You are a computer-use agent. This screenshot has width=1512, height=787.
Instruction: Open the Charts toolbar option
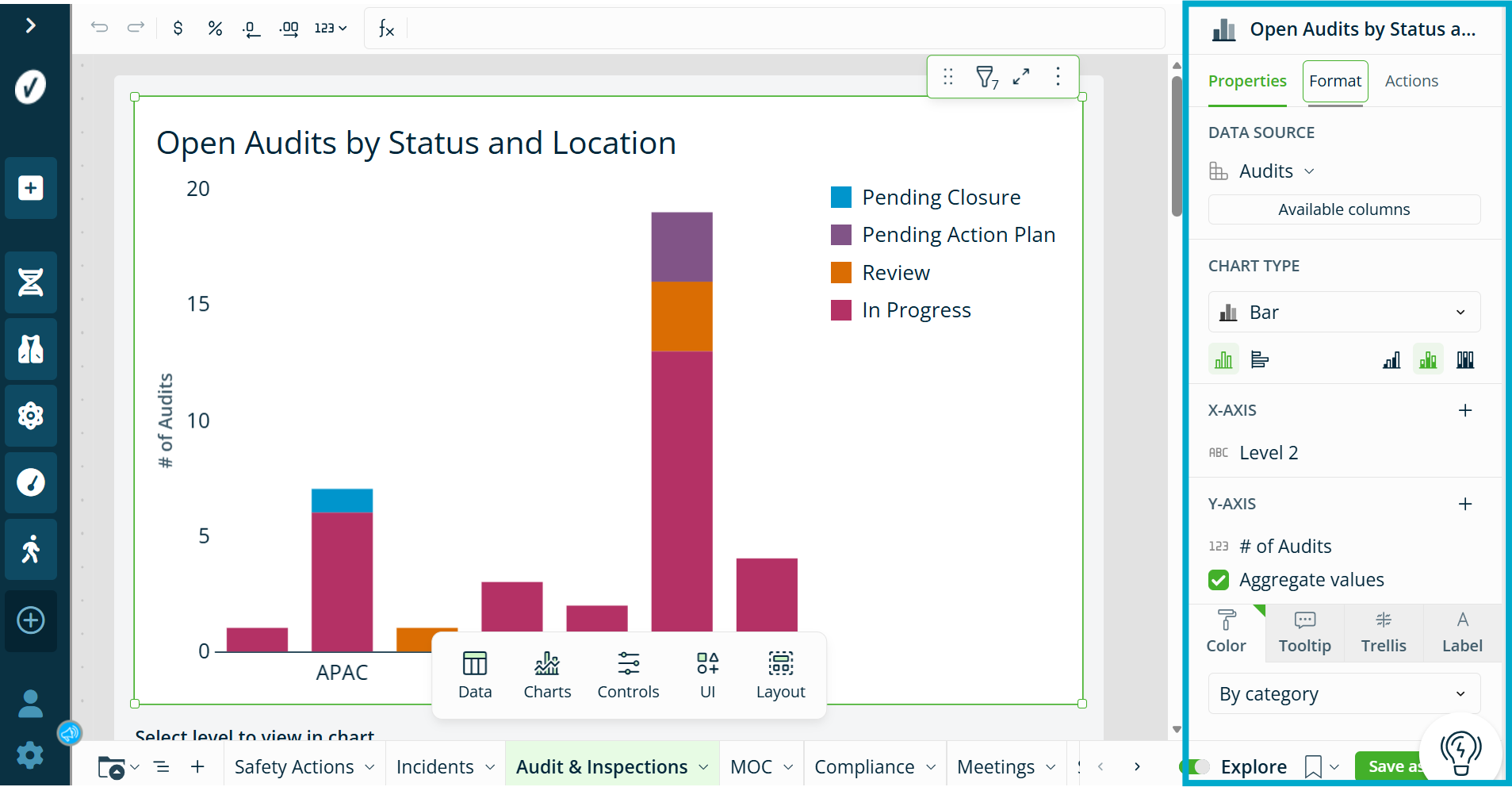547,675
